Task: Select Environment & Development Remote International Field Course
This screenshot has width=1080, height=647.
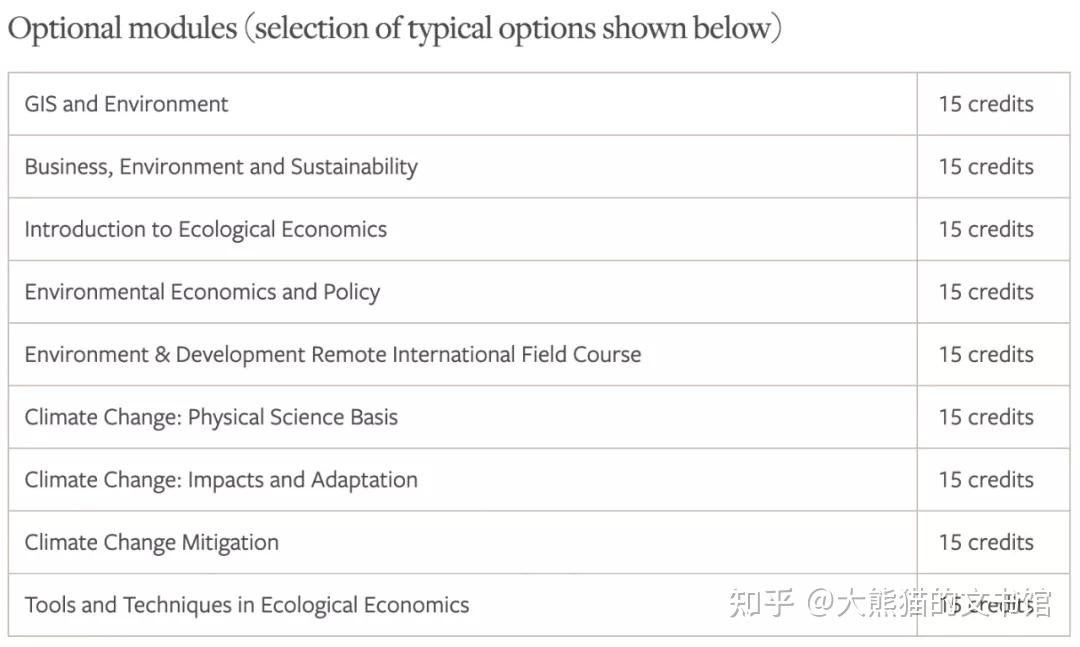Action: point(333,354)
